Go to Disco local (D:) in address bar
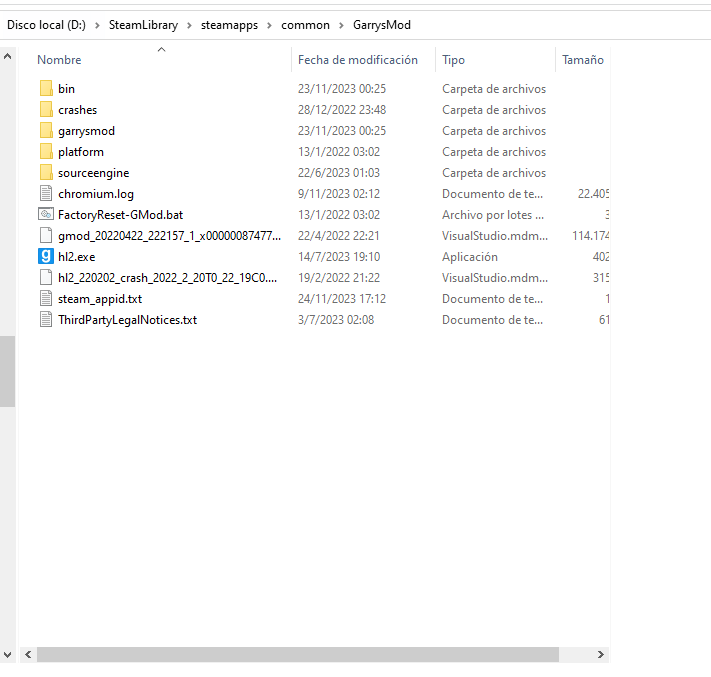Viewport: 711px width, 677px height. (x=46, y=25)
